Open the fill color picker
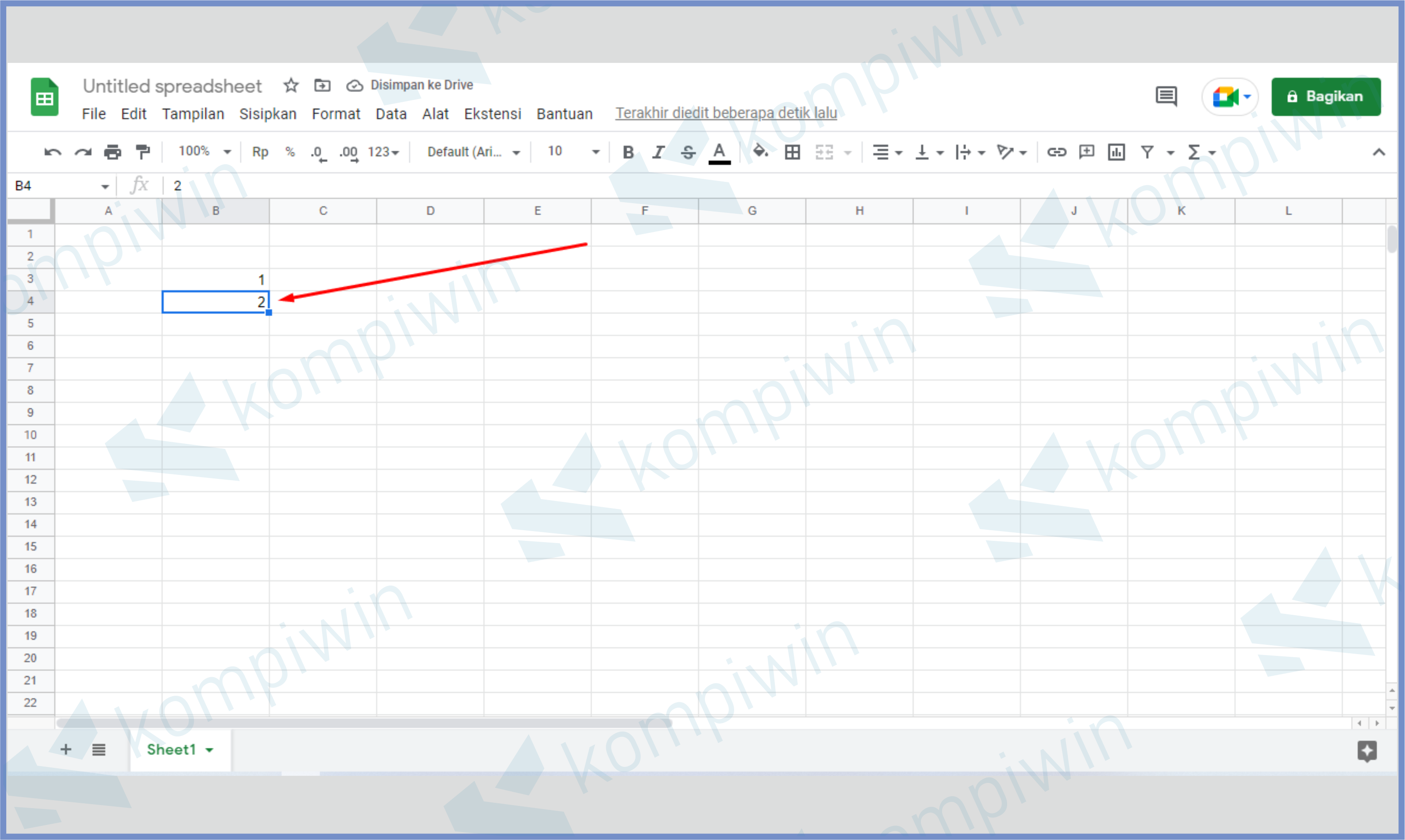The height and width of the screenshot is (840, 1405). (x=761, y=152)
